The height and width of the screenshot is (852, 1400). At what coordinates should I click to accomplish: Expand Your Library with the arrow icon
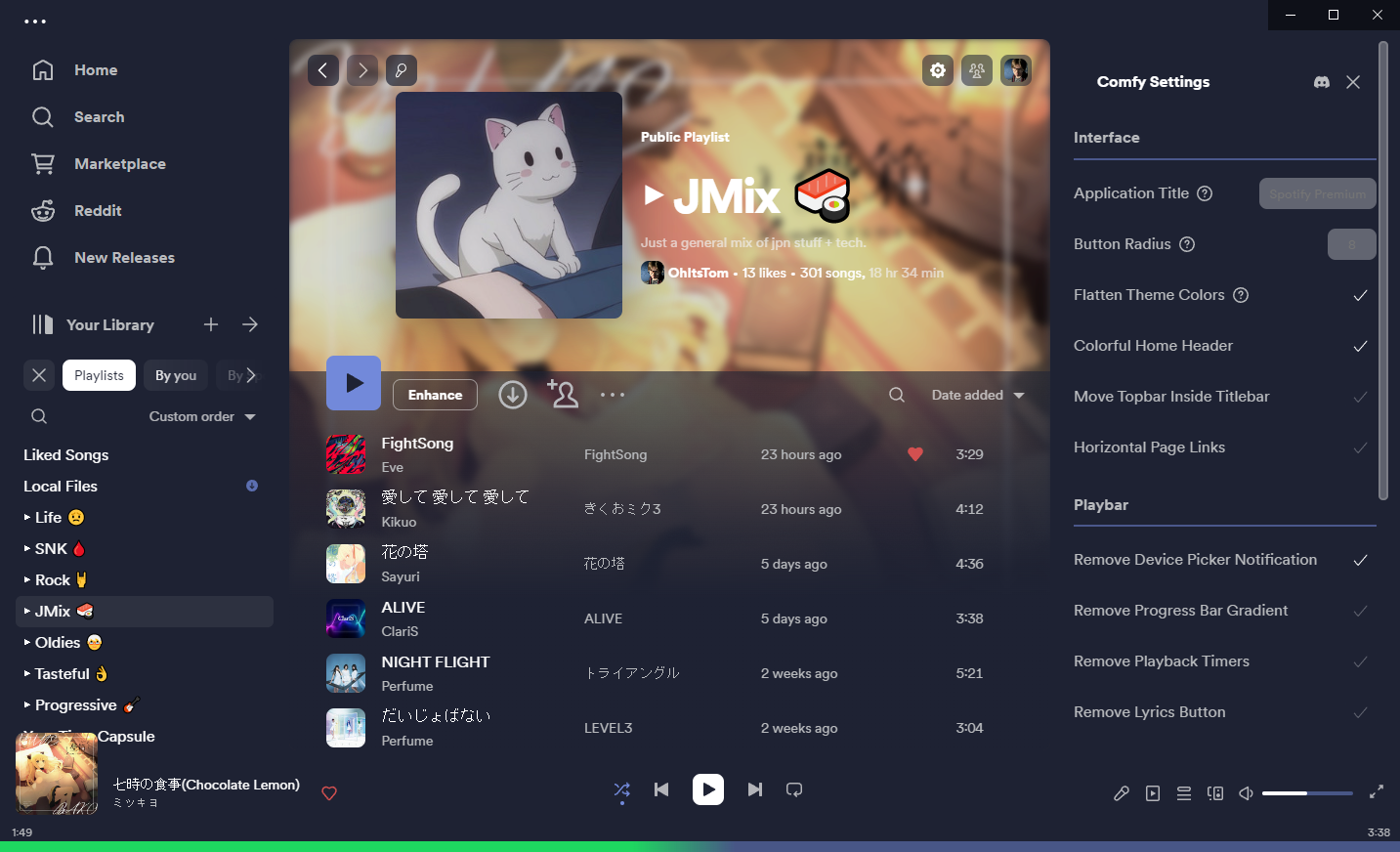250,324
